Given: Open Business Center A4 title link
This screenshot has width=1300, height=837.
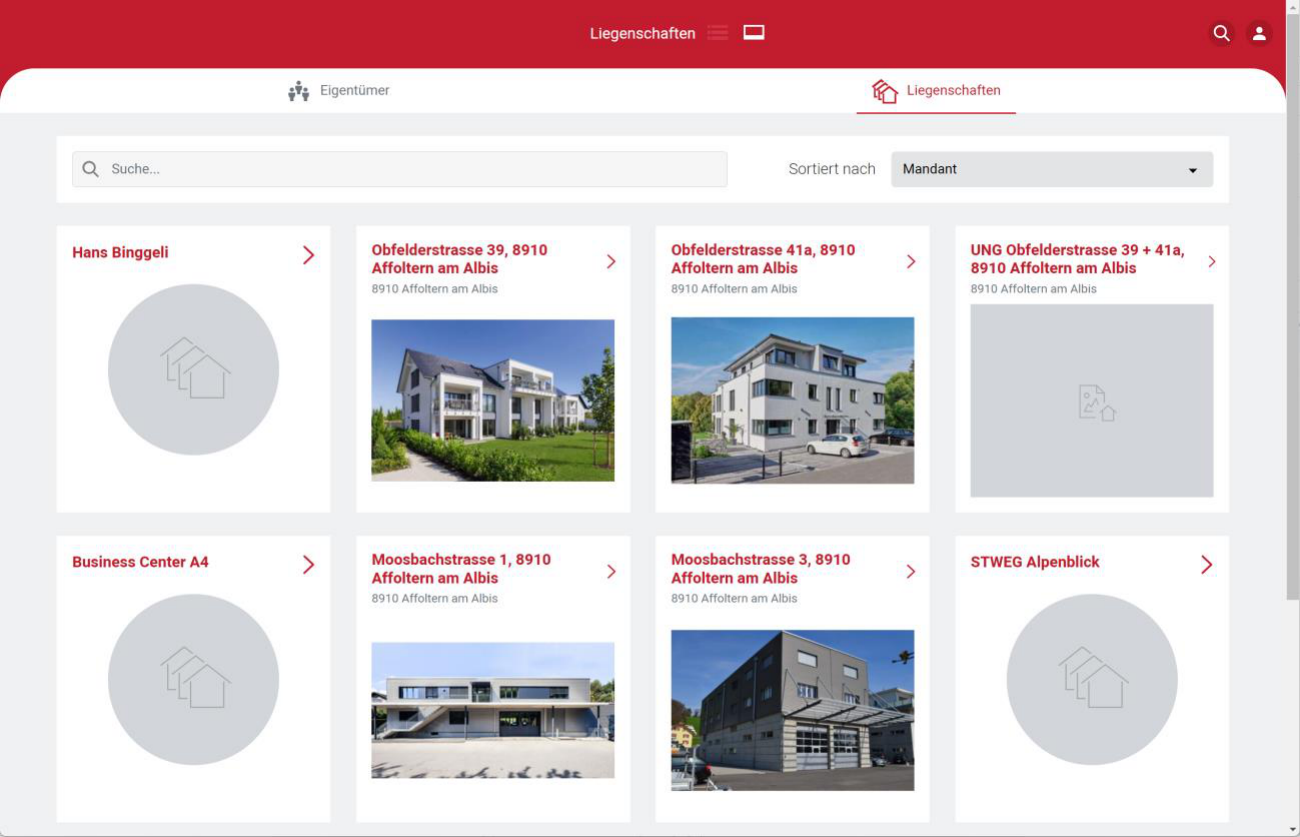Looking at the screenshot, I should (140, 562).
